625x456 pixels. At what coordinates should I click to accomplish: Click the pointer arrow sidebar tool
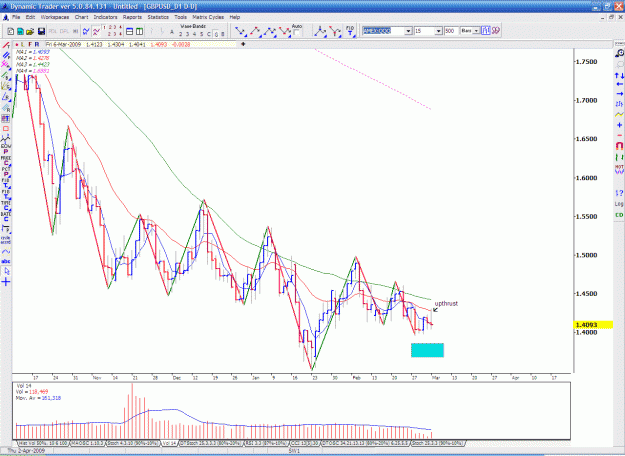[x=6, y=271]
